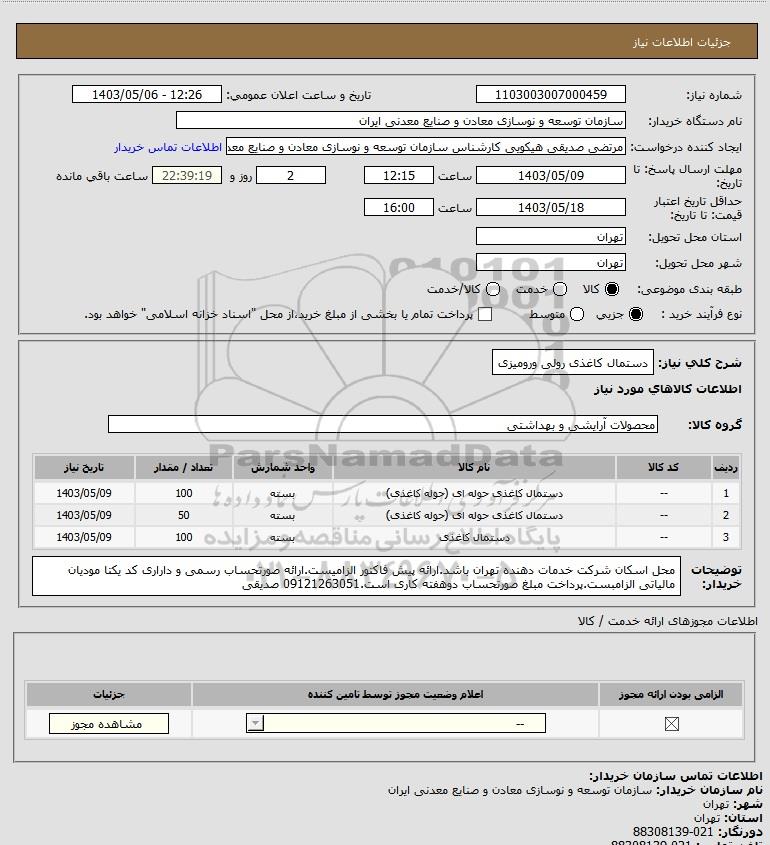The image size is (770, 845).
Task: Click the اطلاعات تماس سازمان خریدار heading
Action: pyautogui.click(x=676, y=776)
